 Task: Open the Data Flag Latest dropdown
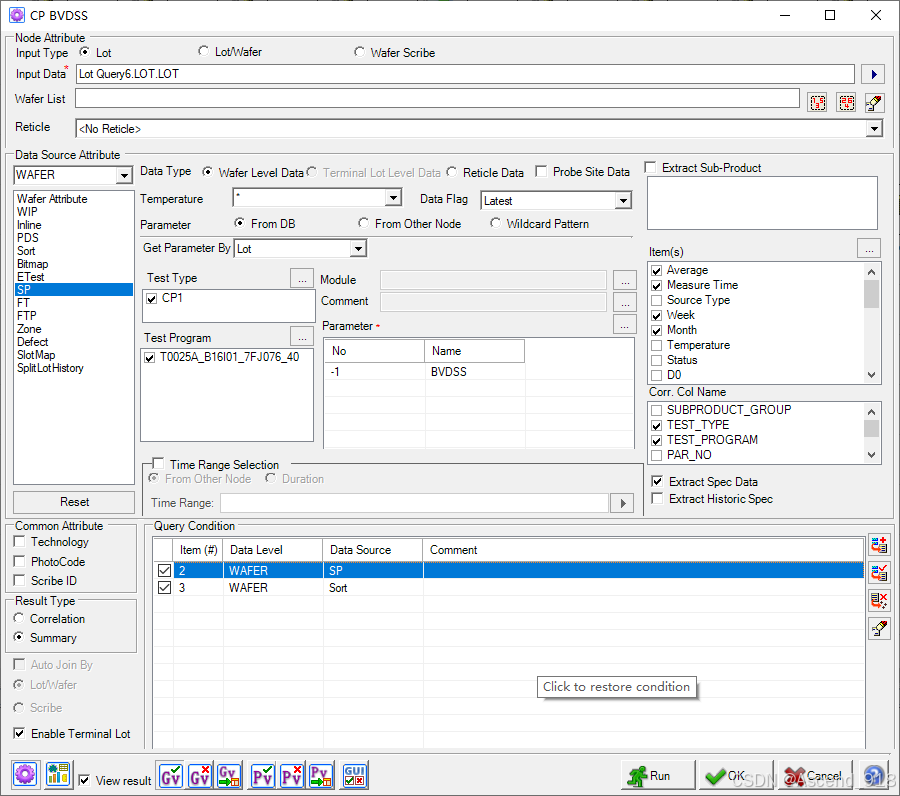(623, 200)
